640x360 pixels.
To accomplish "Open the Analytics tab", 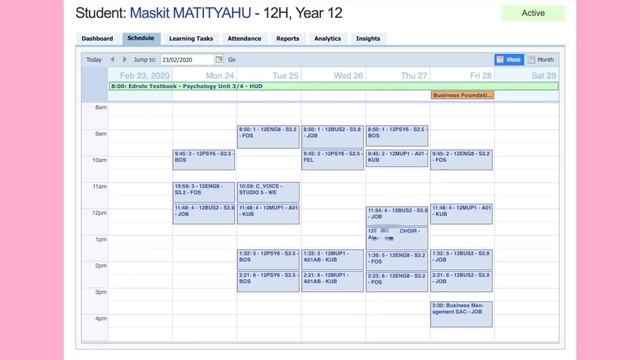I will coord(327,38).
